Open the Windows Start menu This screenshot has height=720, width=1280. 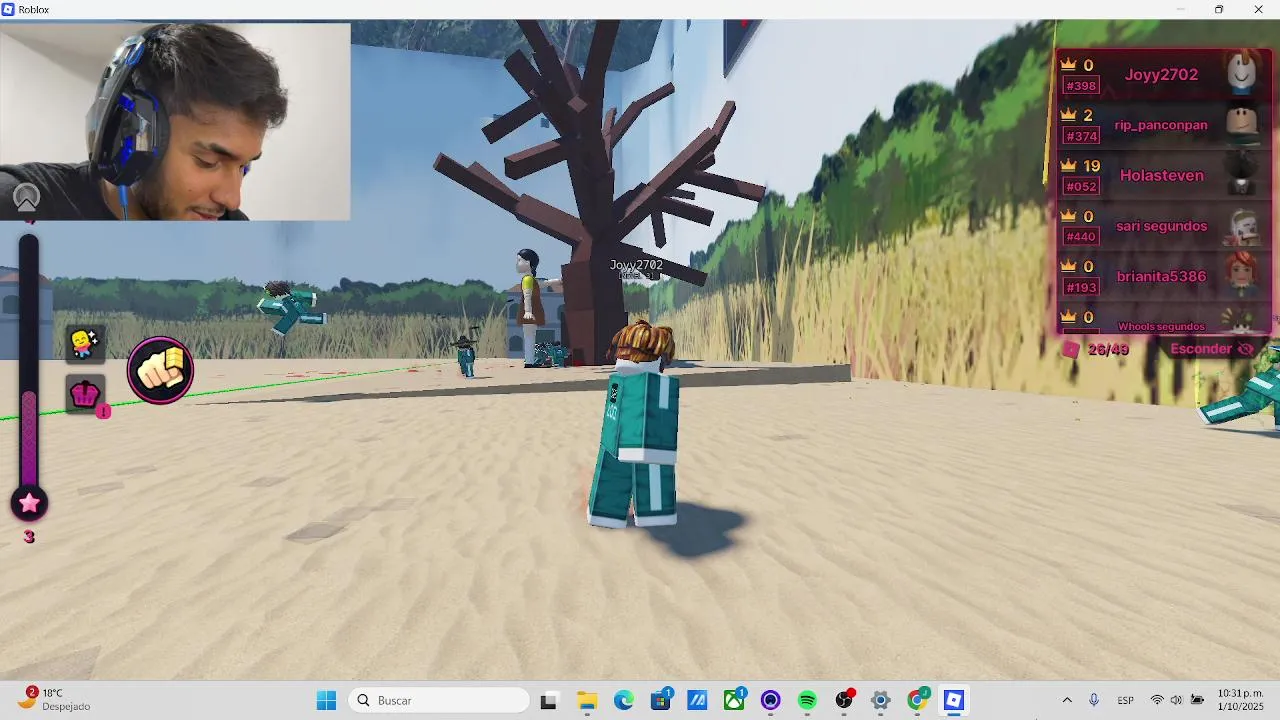326,701
